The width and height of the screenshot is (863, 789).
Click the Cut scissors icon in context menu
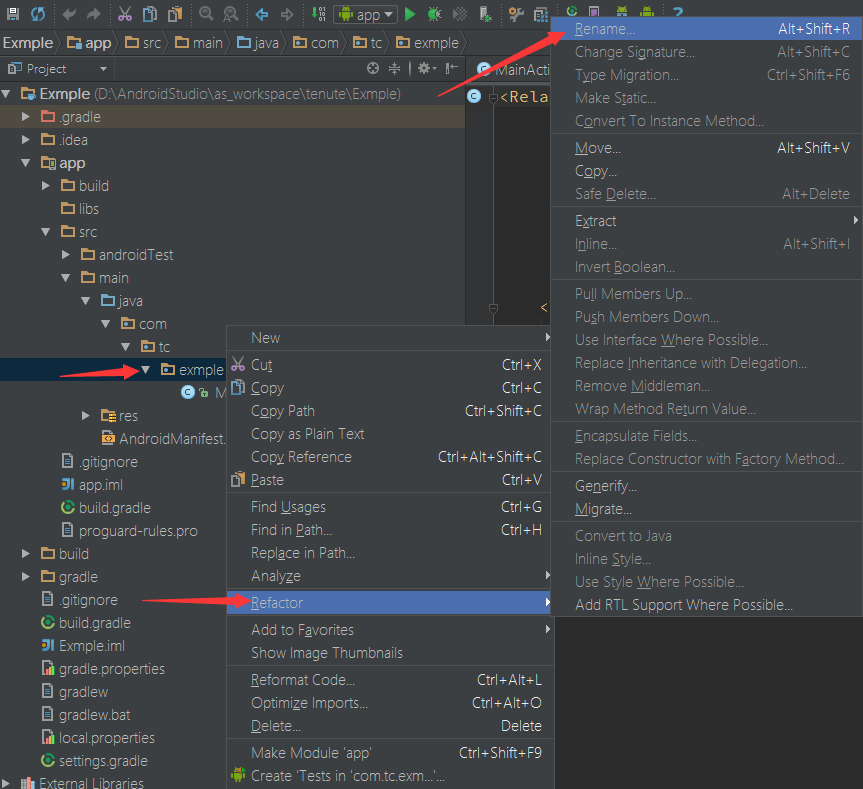point(238,364)
